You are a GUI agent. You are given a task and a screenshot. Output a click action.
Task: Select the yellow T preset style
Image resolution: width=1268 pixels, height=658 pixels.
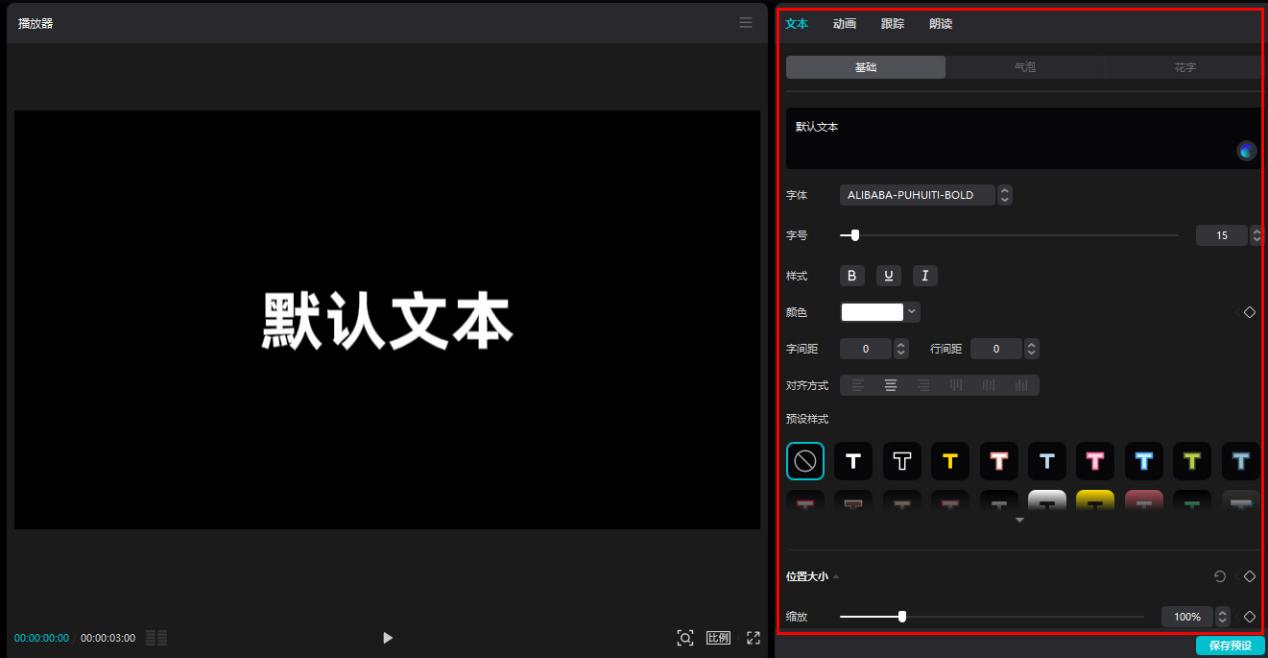coord(950,460)
